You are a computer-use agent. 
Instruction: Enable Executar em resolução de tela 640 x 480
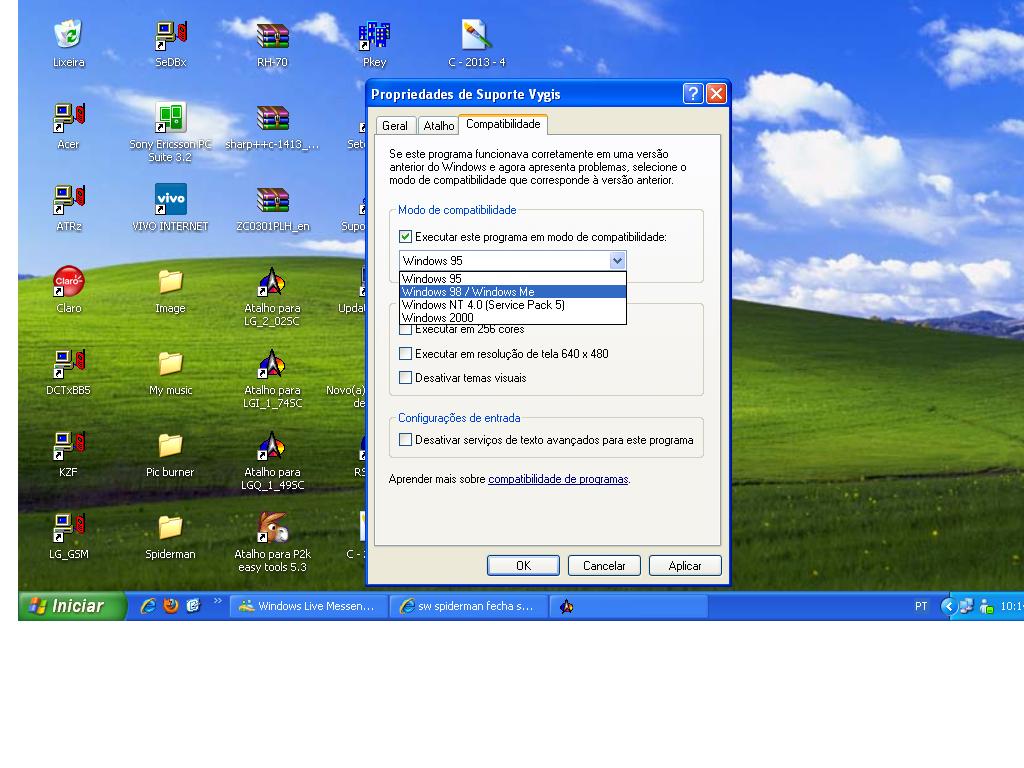tap(406, 353)
